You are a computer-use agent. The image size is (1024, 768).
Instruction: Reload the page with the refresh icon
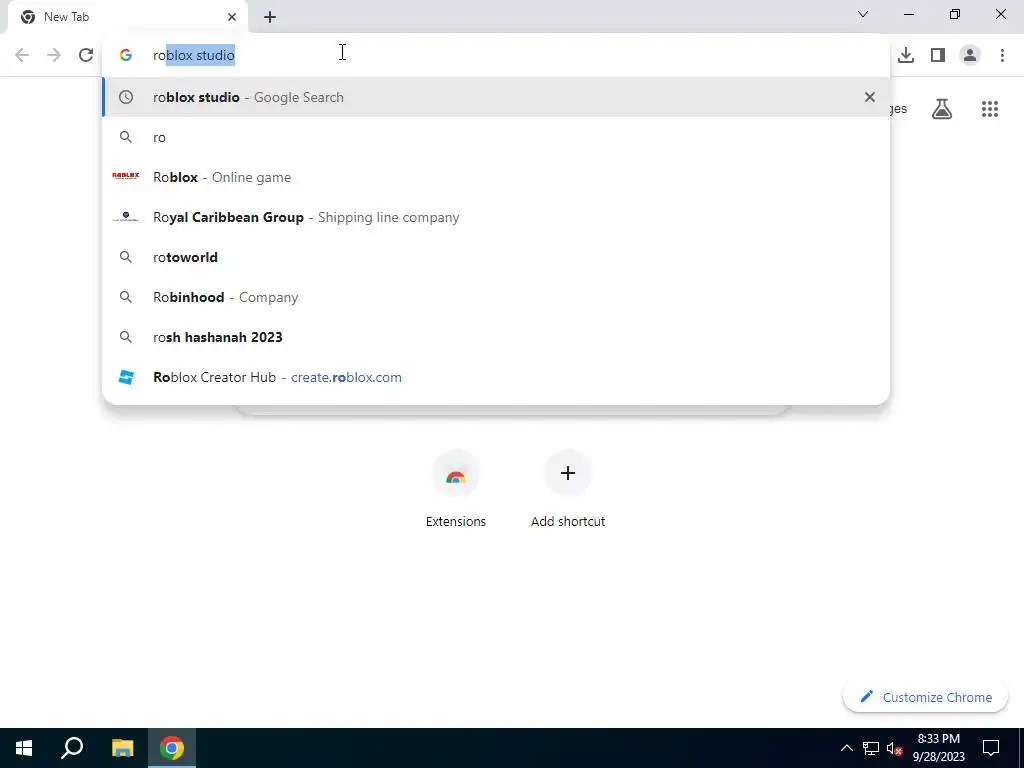(86, 55)
